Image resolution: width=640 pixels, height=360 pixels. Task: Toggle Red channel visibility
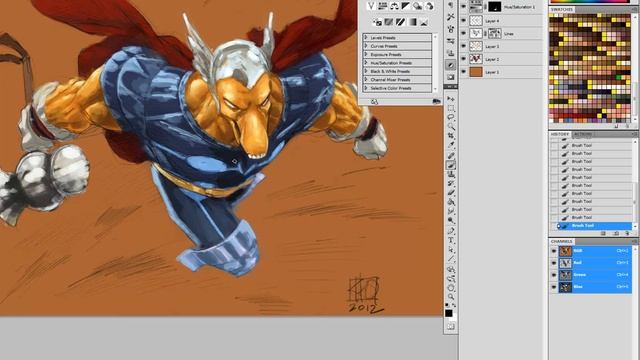554,263
